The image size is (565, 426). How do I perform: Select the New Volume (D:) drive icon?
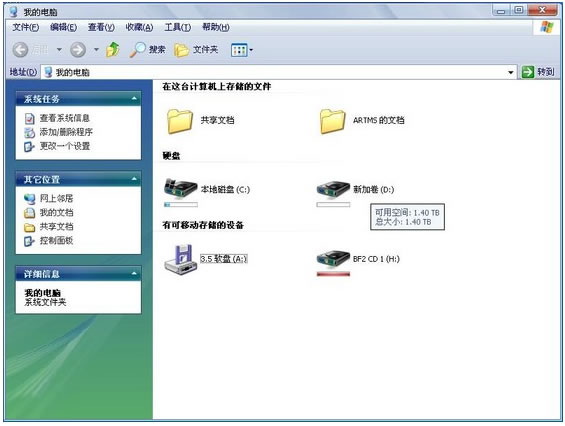pos(333,189)
